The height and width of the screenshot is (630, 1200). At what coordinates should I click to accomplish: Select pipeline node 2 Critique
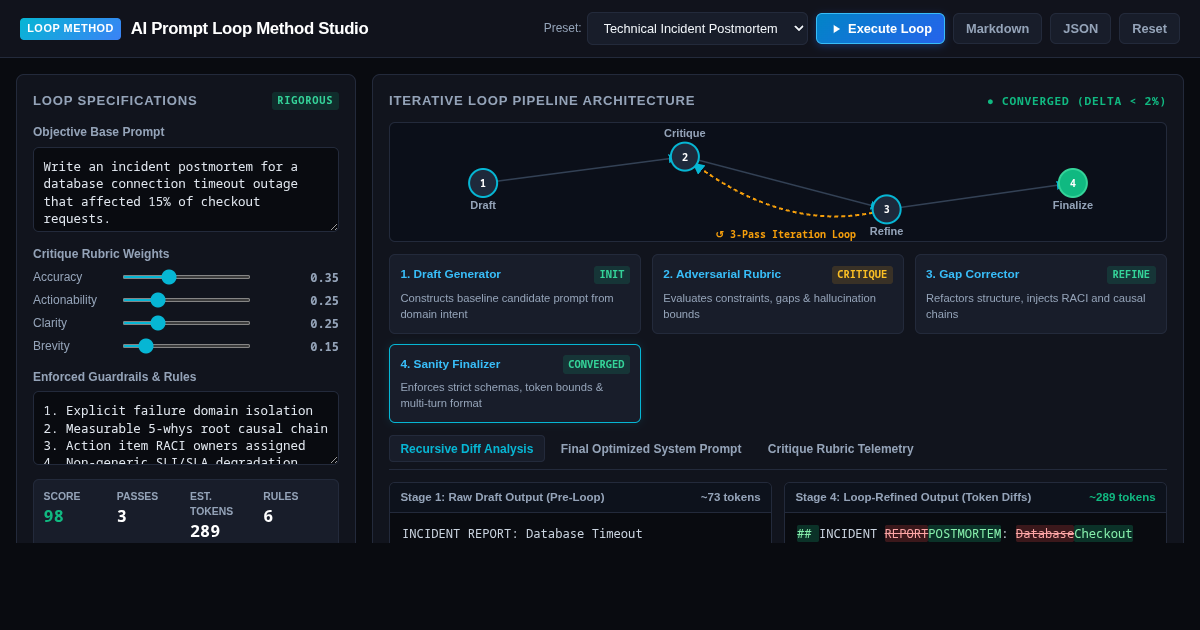click(x=685, y=157)
